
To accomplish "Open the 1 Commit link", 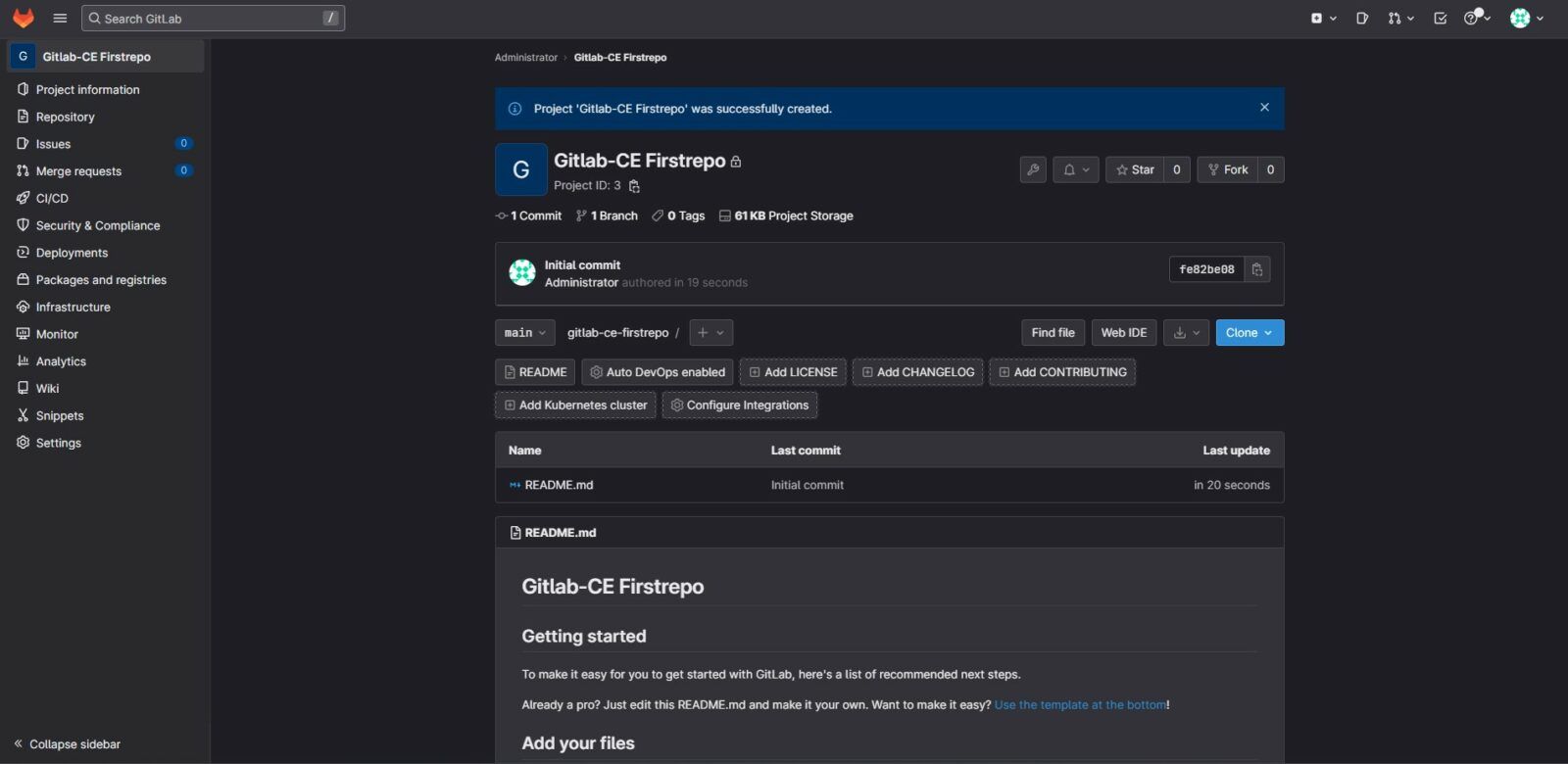I will (x=529, y=215).
